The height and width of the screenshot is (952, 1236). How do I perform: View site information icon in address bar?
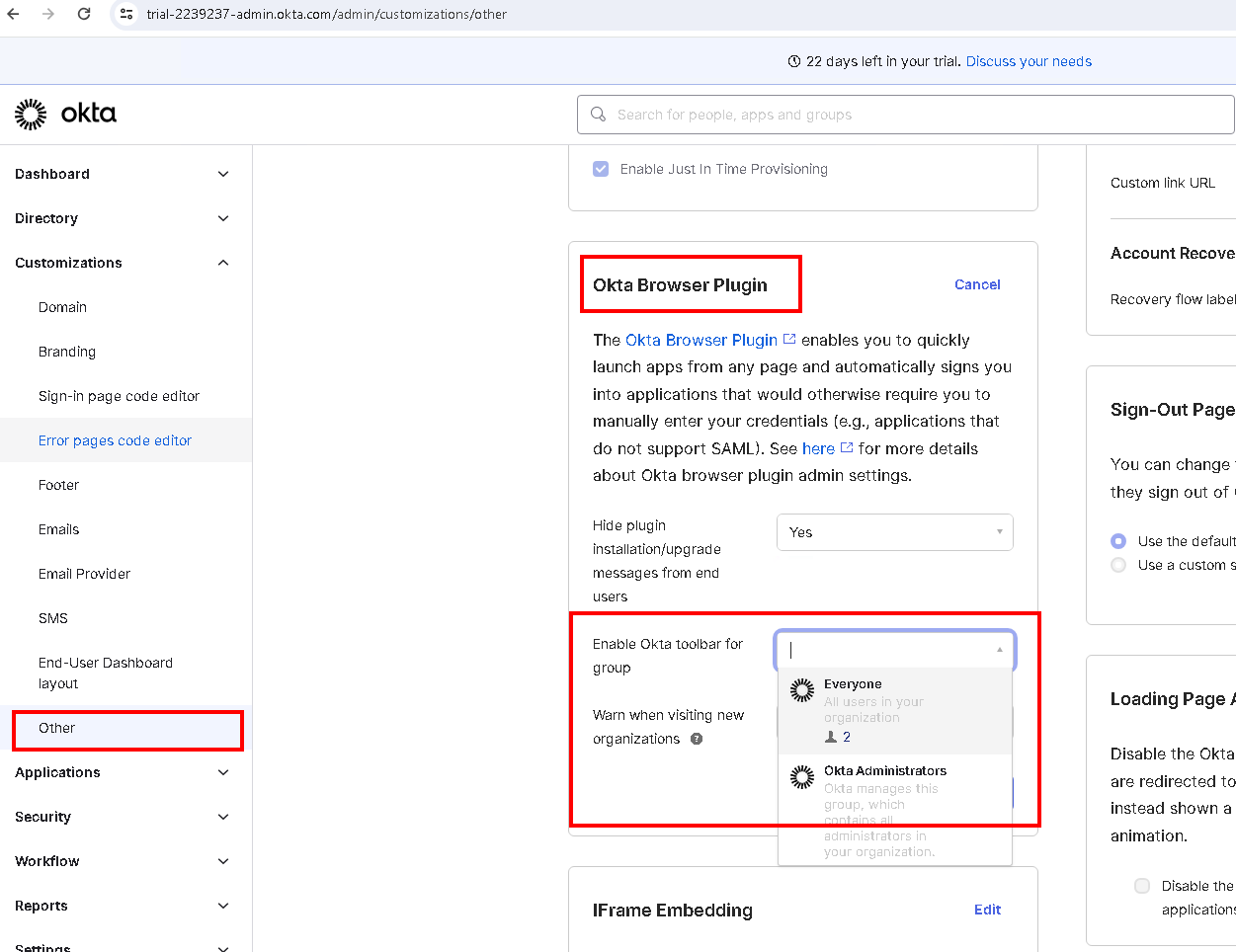[x=126, y=14]
